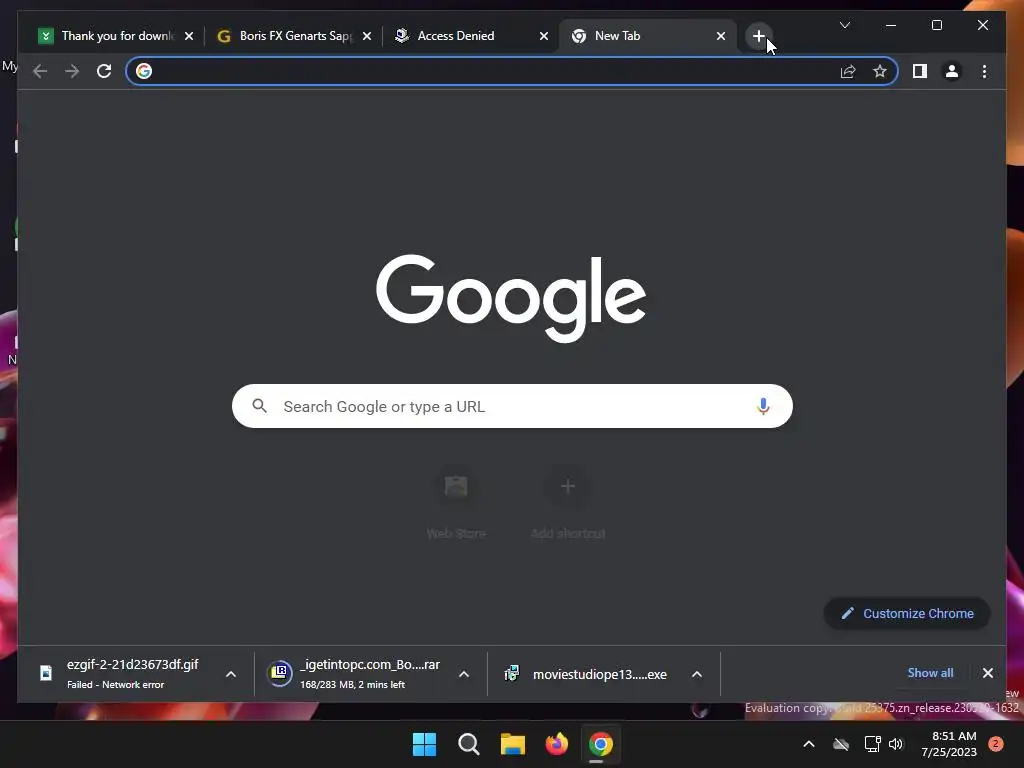Reload the current page
This screenshot has height=768, width=1024.
pos(104,71)
